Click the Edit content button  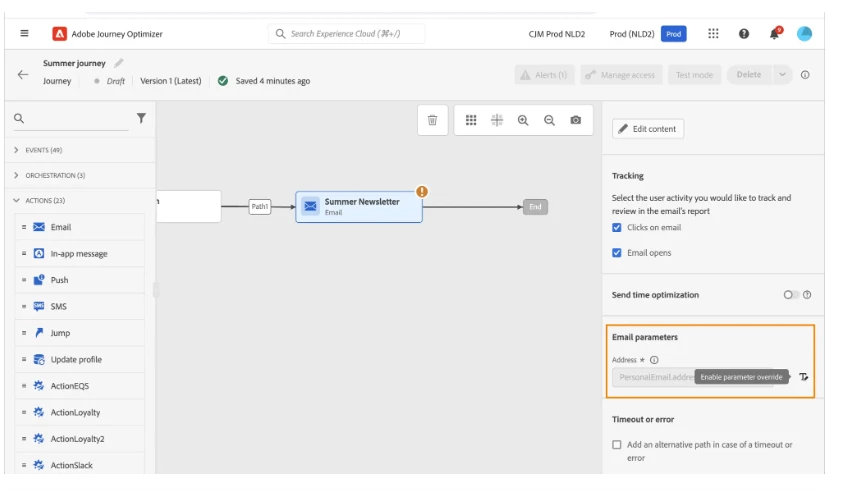coord(648,129)
